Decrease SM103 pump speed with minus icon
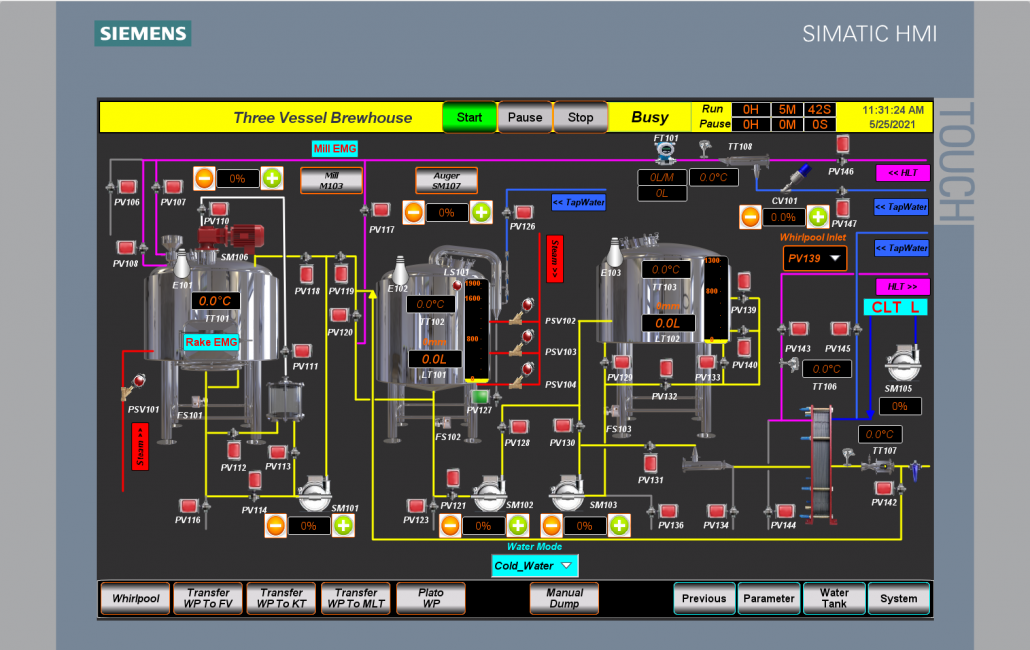 pyautogui.click(x=552, y=526)
